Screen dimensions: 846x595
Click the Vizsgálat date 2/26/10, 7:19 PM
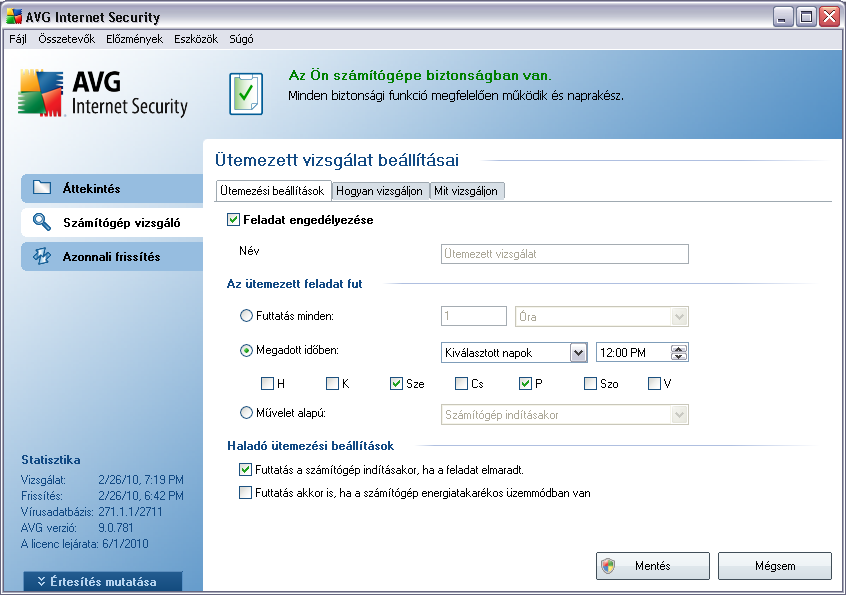[x=141, y=480]
